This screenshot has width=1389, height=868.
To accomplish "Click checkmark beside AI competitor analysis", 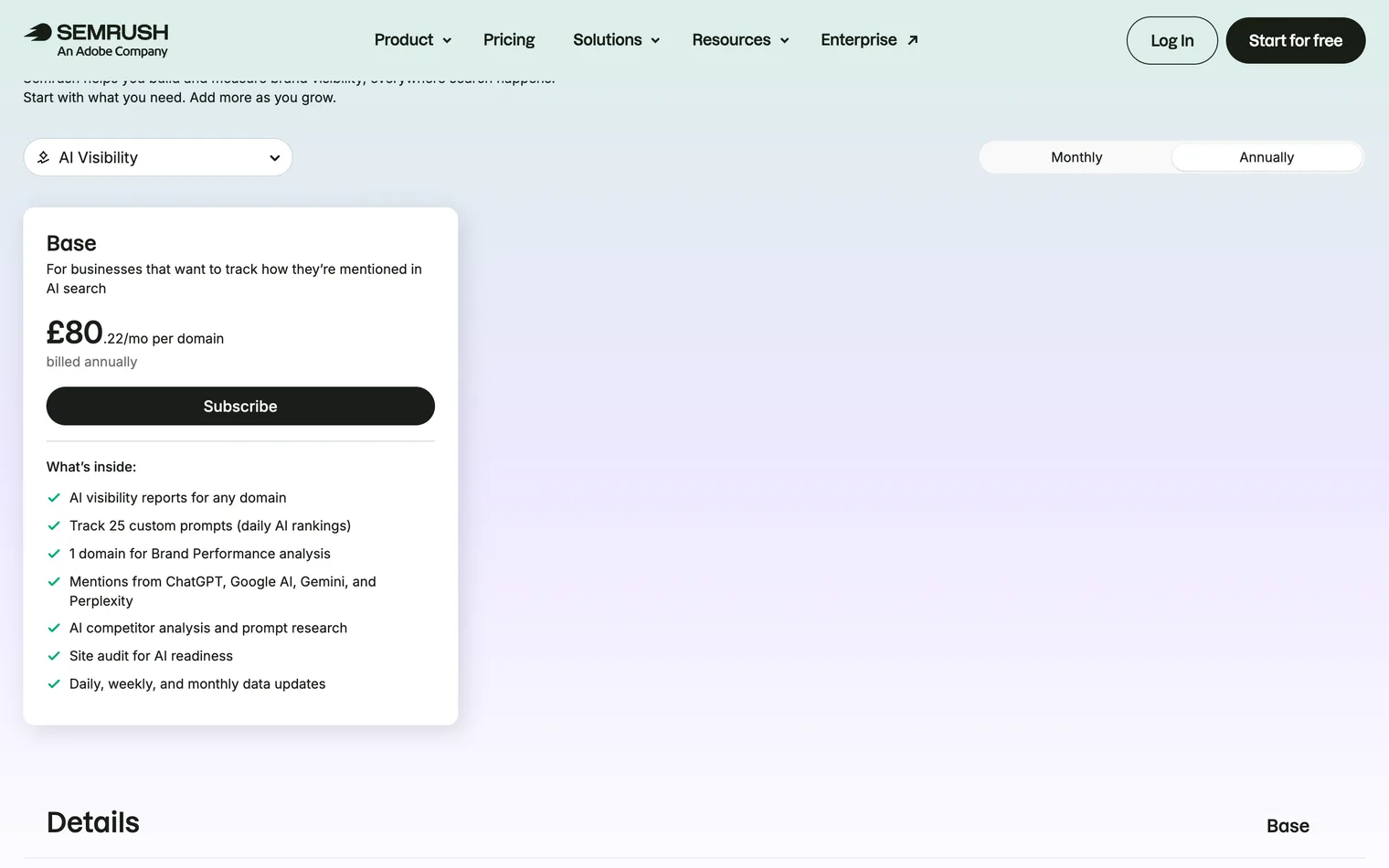I will pyautogui.click(x=54, y=629).
